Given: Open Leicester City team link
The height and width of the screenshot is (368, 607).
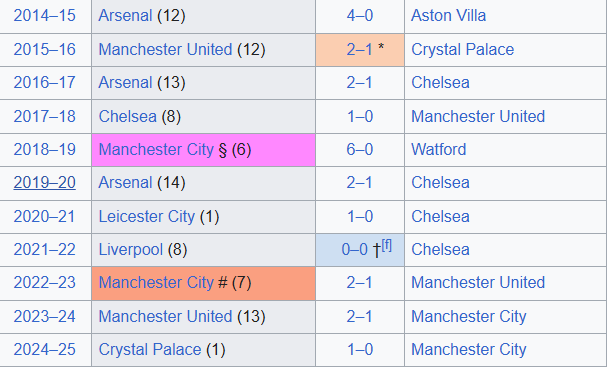Looking at the screenshot, I should coord(147,216).
